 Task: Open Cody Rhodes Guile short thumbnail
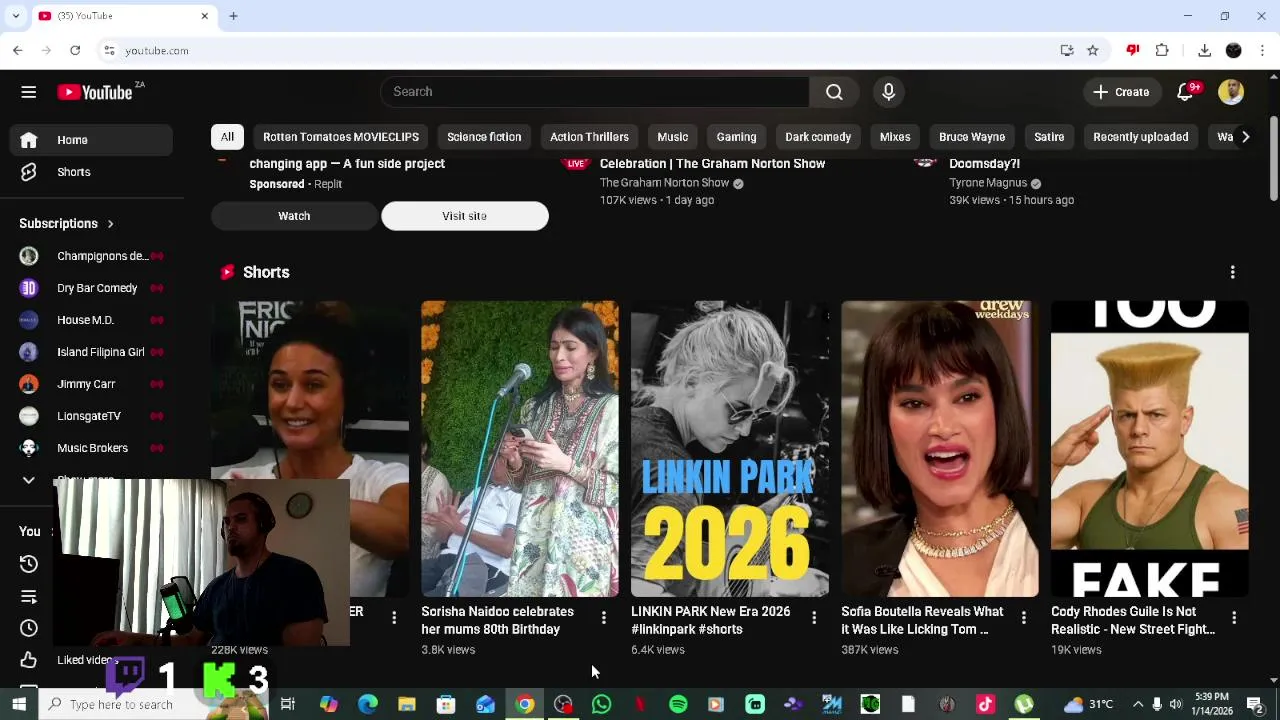click(x=1150, y=449)
